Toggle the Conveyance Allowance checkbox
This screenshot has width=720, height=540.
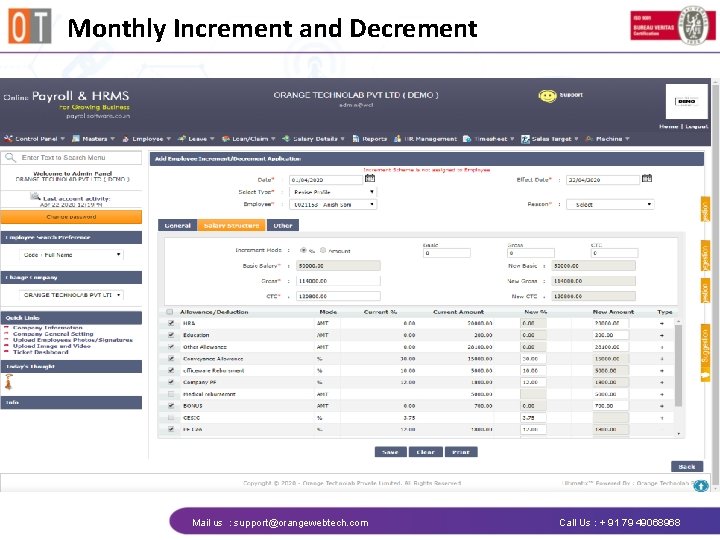coord(171,359)
